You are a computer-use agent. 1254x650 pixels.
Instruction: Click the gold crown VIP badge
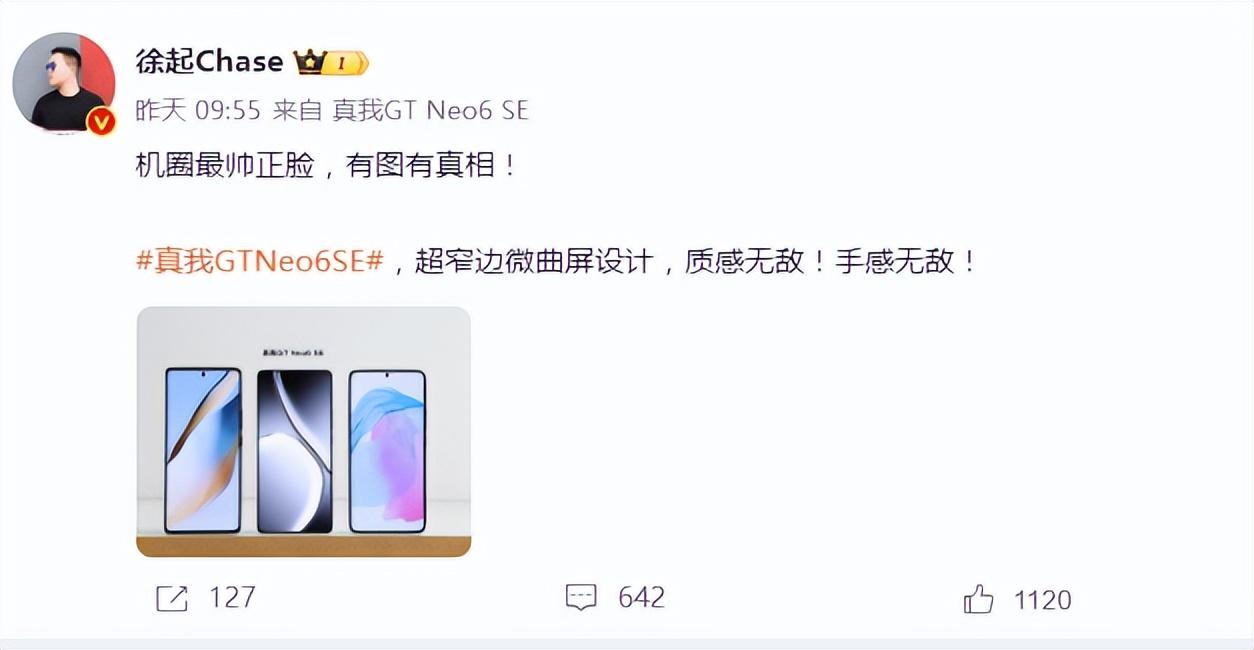click(x=310, y=62)
